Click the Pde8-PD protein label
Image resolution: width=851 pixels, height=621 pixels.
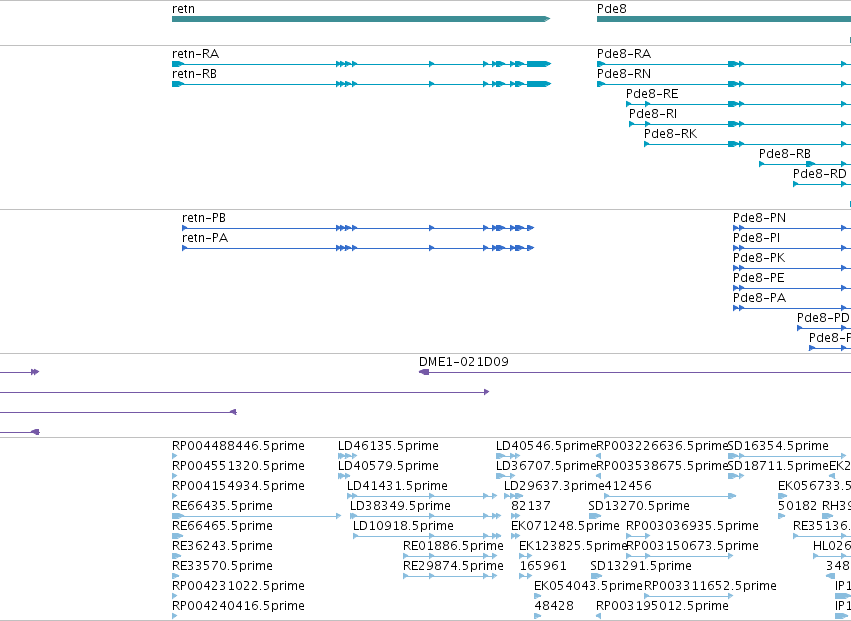[x=823, y=318]
